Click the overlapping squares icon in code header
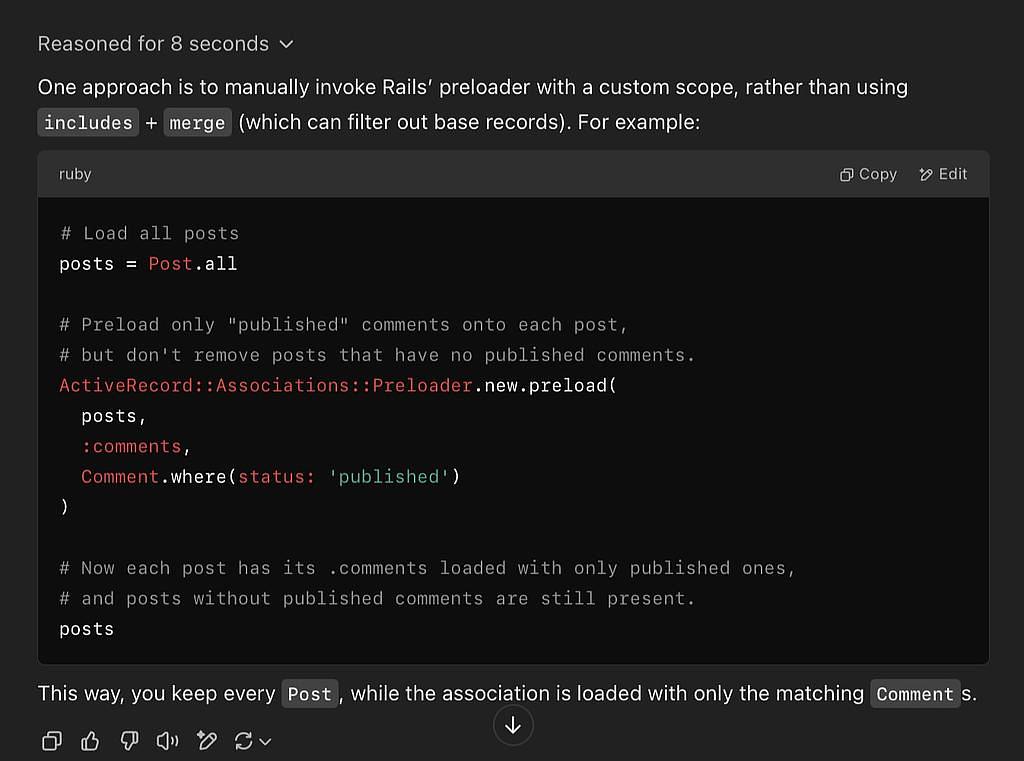Viewport: 1024px width, 761px height. pyautogui.click(x=847, y=174)
